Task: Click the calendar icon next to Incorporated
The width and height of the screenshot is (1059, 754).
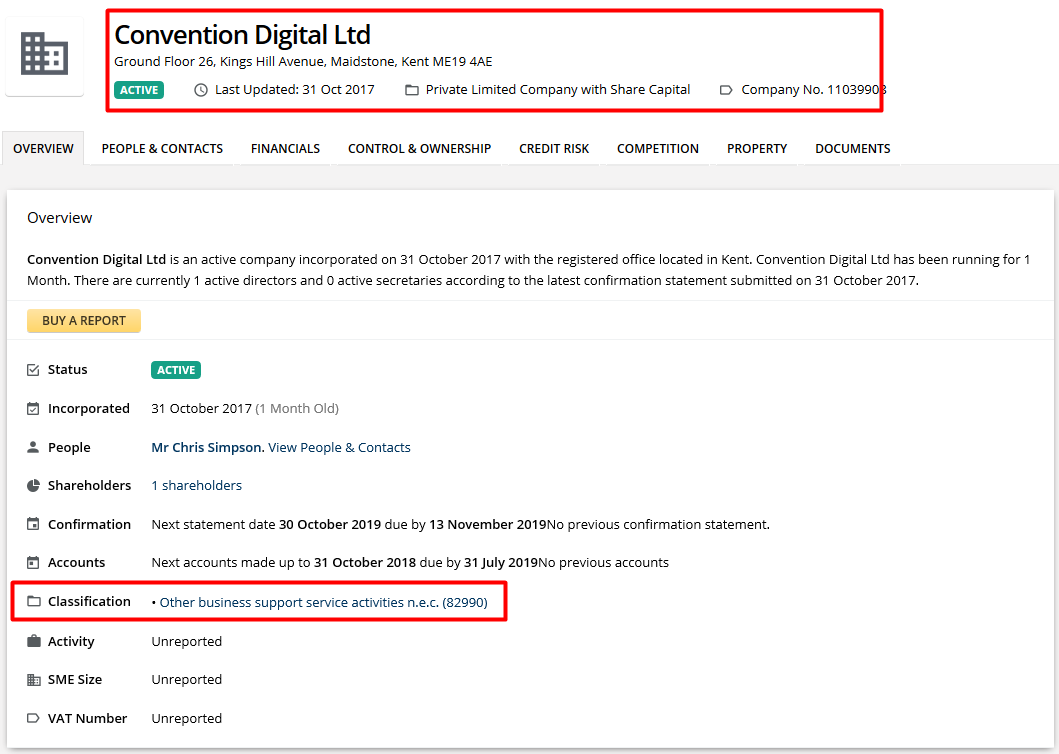Action: coord(33,409)
